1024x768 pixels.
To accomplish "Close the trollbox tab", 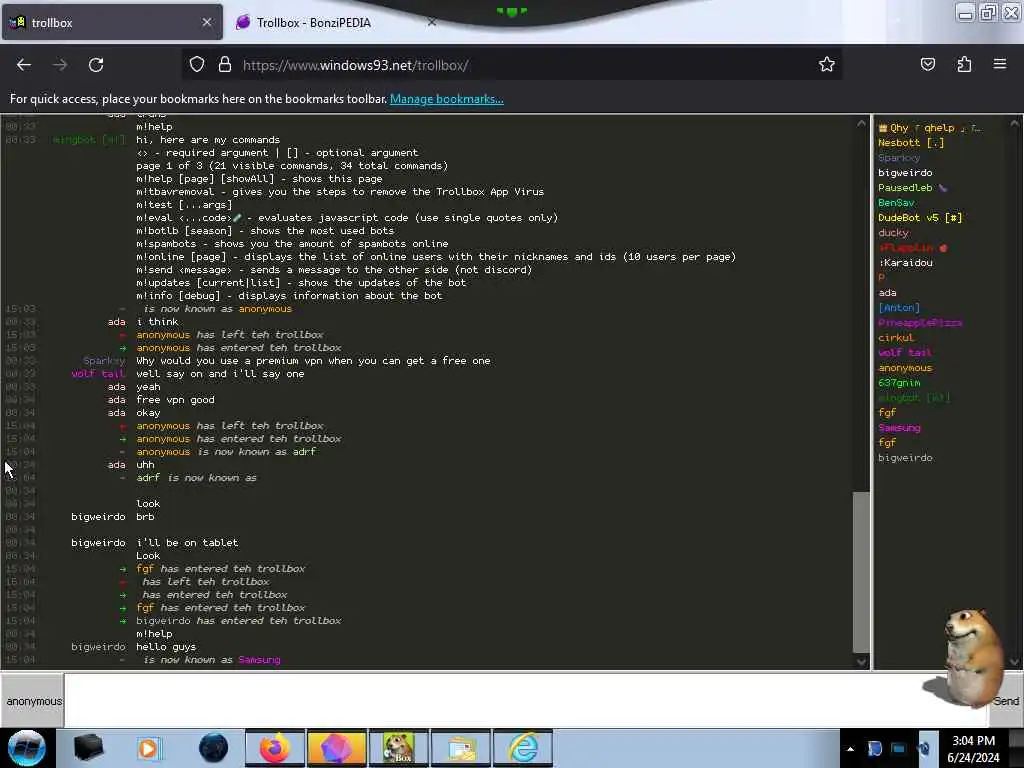I will (206, 22).
